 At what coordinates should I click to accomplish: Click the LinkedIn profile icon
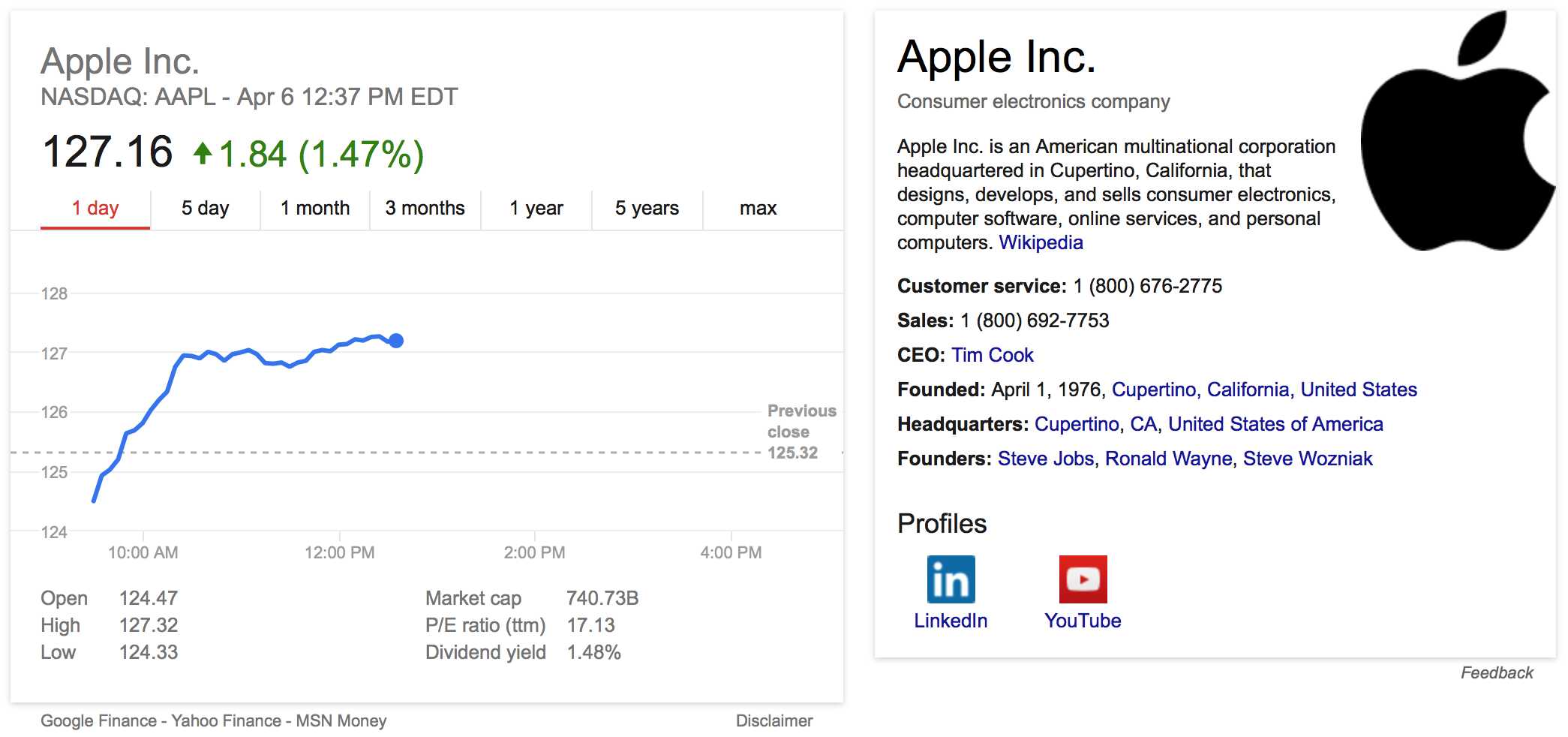tap(951, 579)
